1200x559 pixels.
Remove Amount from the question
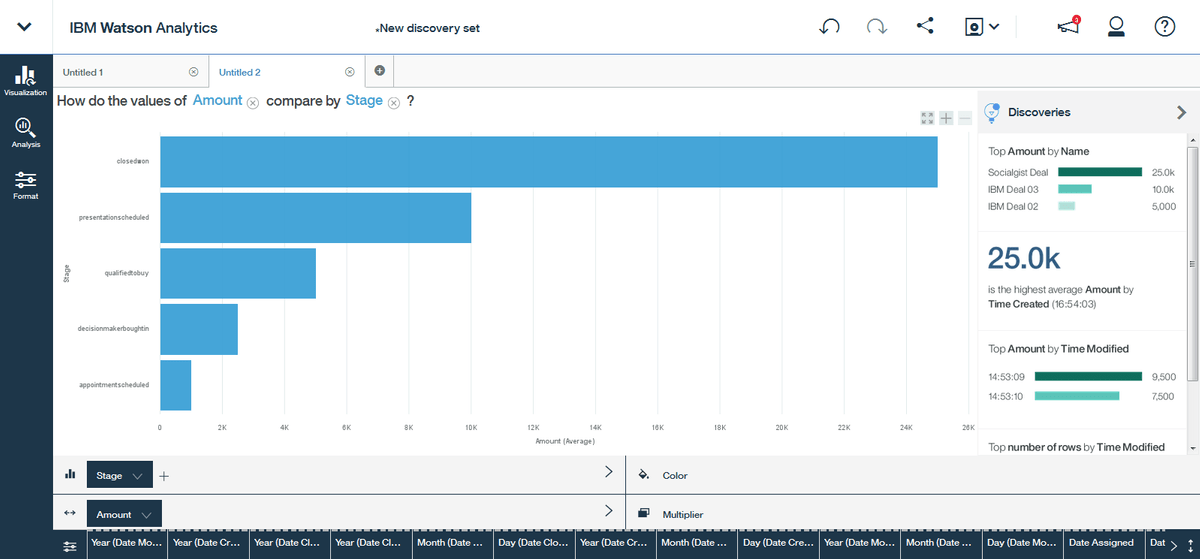point(253,103)
